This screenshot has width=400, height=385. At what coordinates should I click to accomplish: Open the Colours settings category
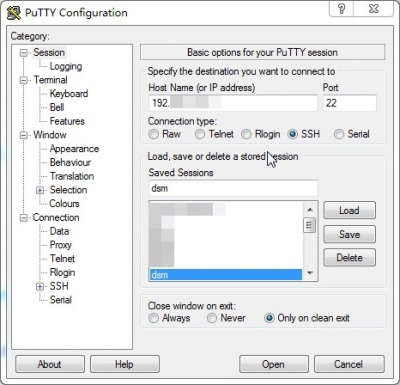point(64,204)
